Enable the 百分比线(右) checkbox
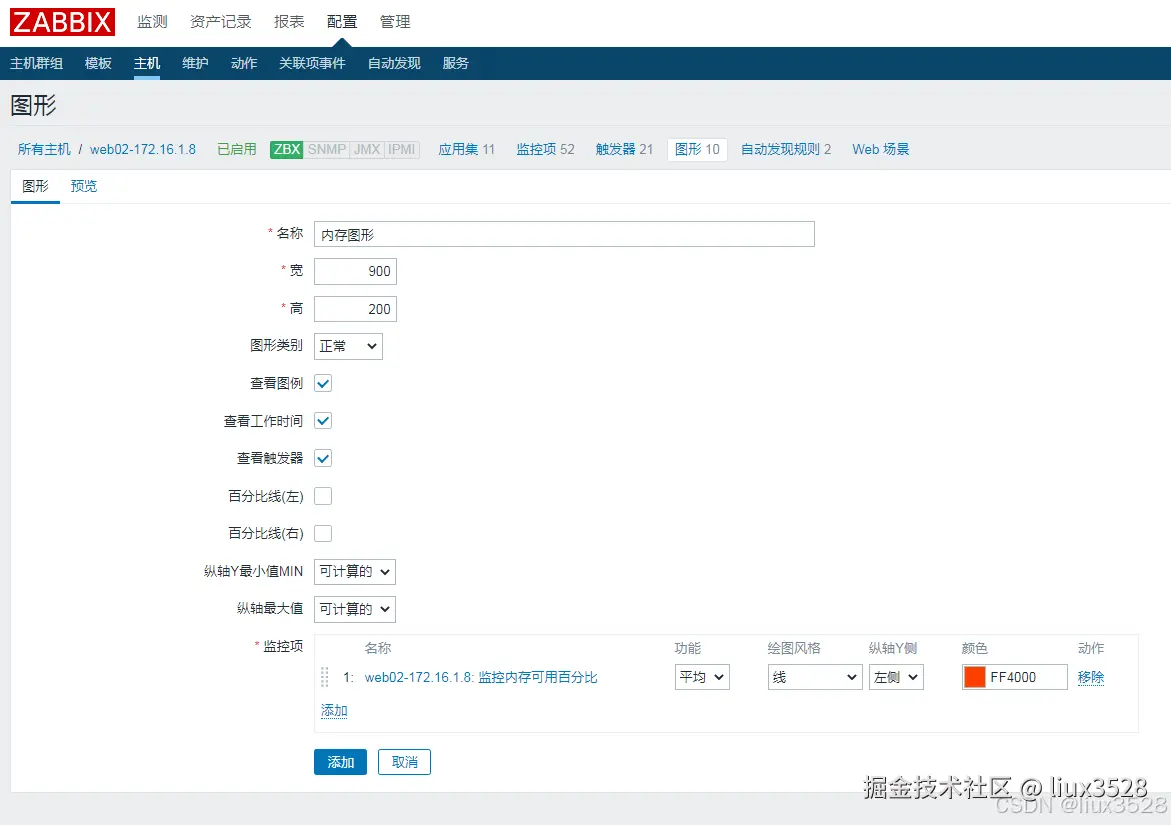1171x825 pixels. [322, 533]
